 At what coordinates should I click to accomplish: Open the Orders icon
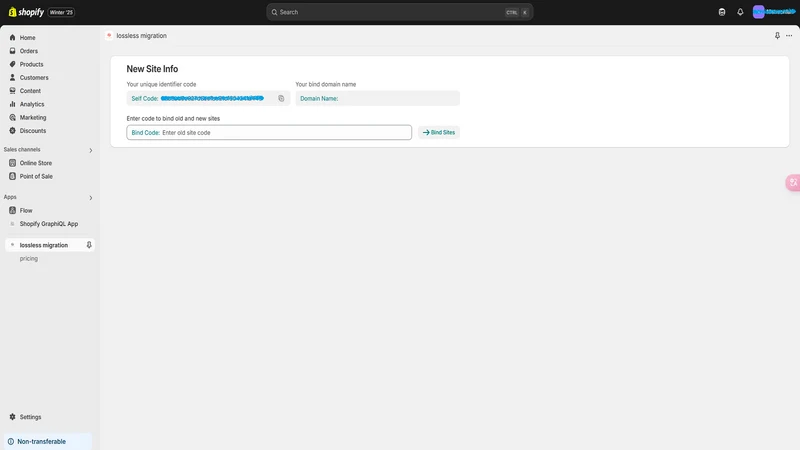coord(12,51)
